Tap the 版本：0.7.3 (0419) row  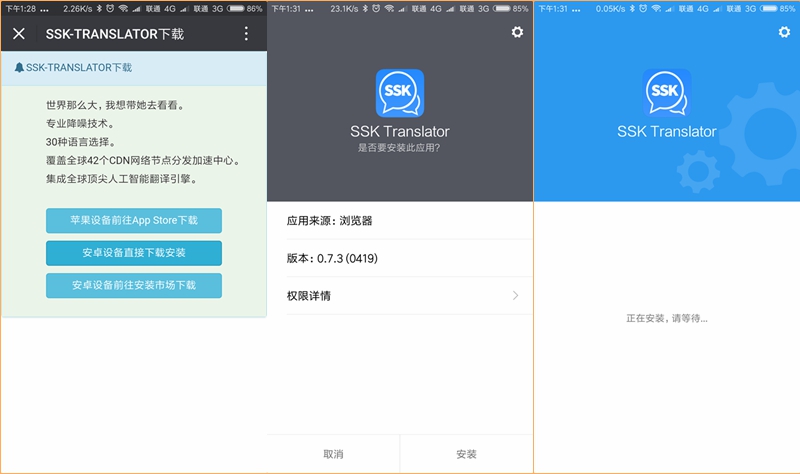(409, 258)
